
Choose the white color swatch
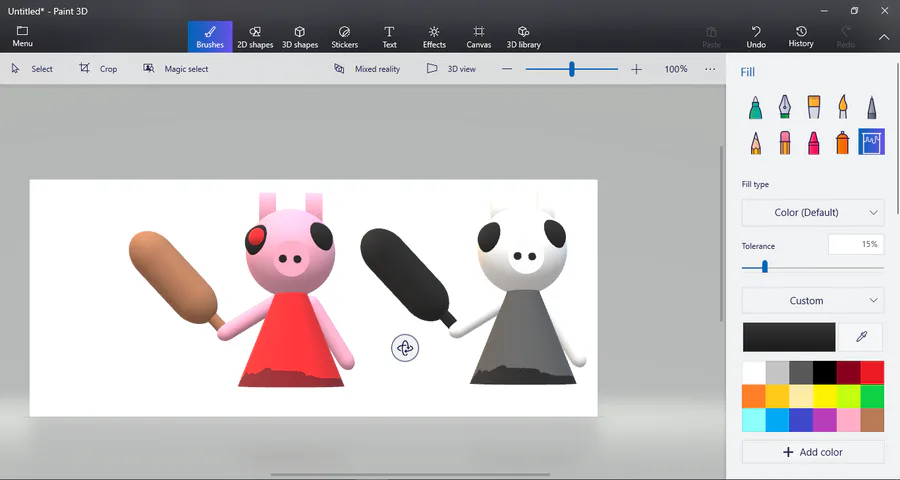pos(754,373)
